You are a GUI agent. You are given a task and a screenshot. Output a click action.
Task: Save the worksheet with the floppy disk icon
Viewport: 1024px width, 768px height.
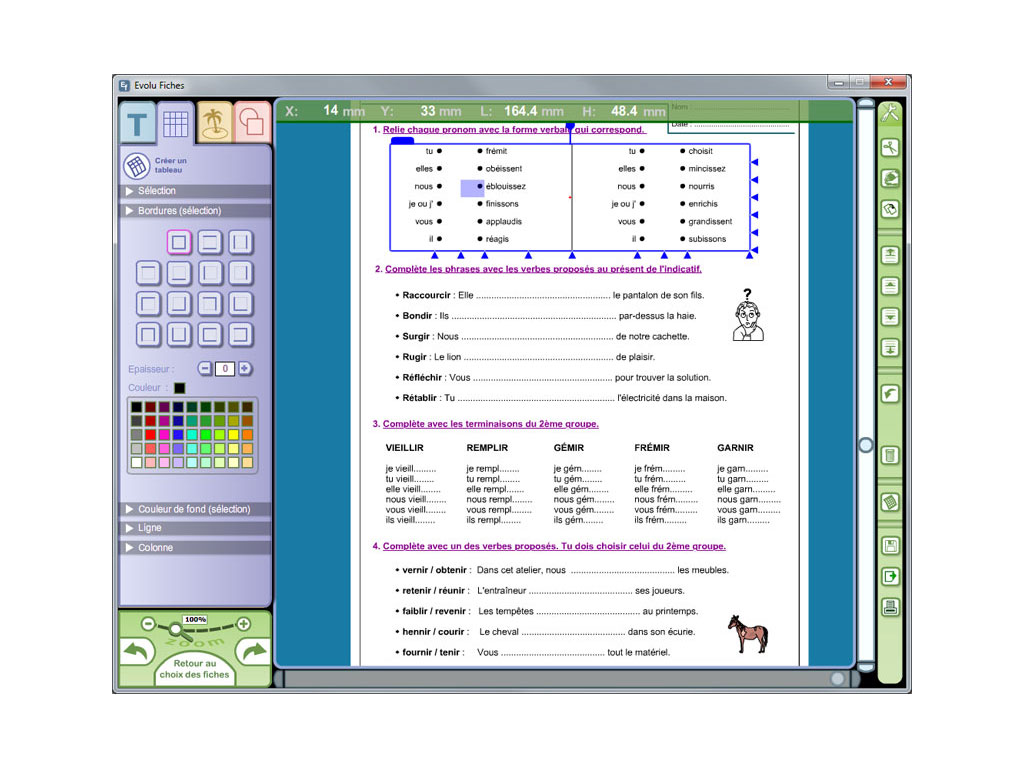(x=889, y=546)
